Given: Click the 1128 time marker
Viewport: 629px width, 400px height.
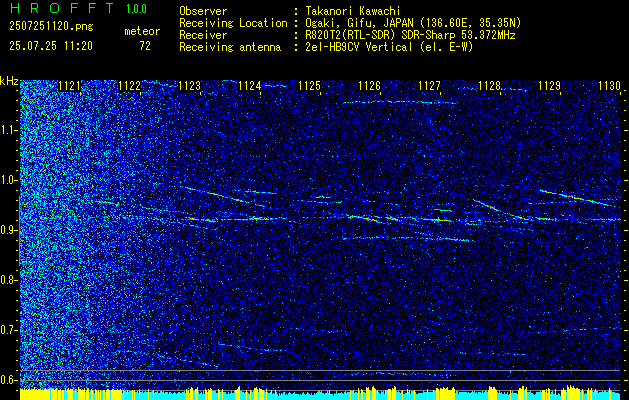Looking at the screenshot, I should [x=489, y=86].
